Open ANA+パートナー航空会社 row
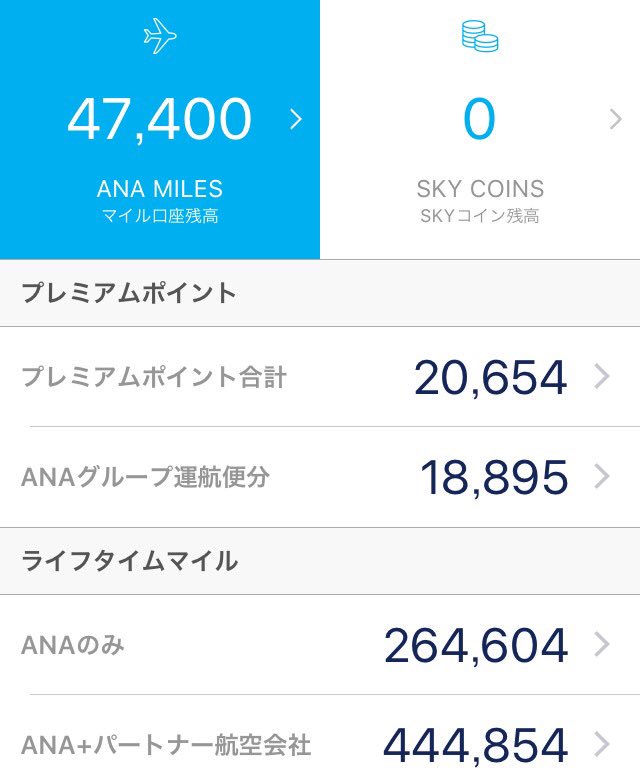 [320, 740]
